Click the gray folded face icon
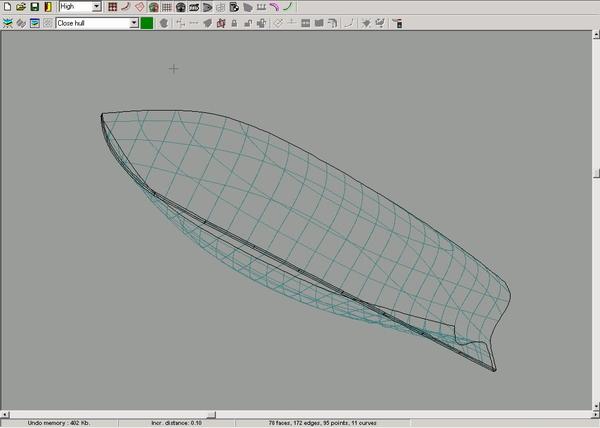 (319, 23)
